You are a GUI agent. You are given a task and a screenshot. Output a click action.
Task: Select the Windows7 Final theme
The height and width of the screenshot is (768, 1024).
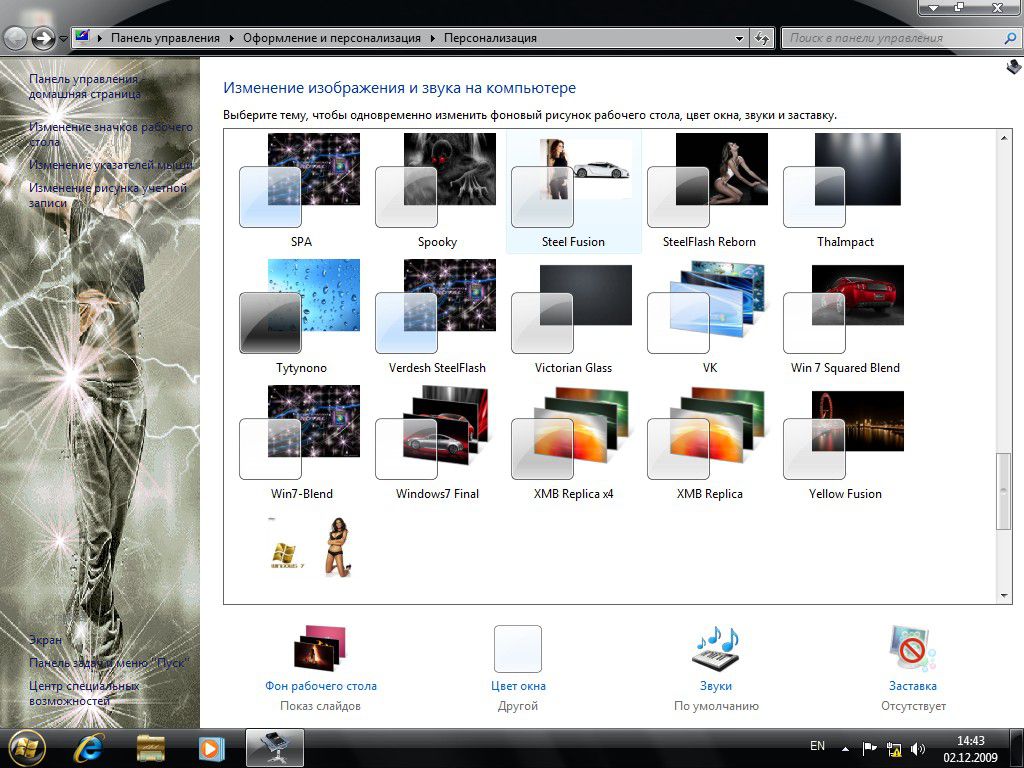437,442
